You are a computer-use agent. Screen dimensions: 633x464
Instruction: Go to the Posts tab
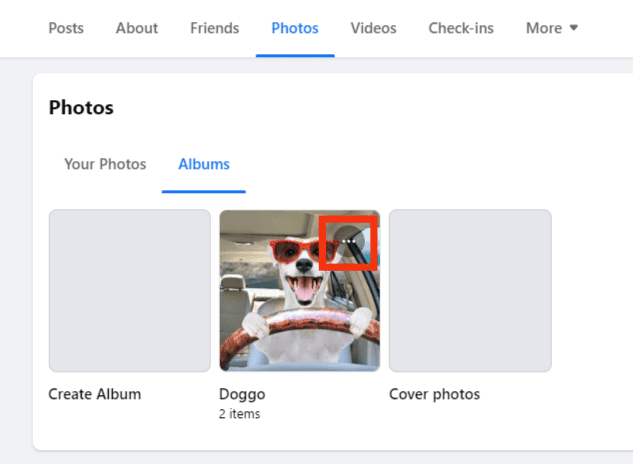[66, 28]
